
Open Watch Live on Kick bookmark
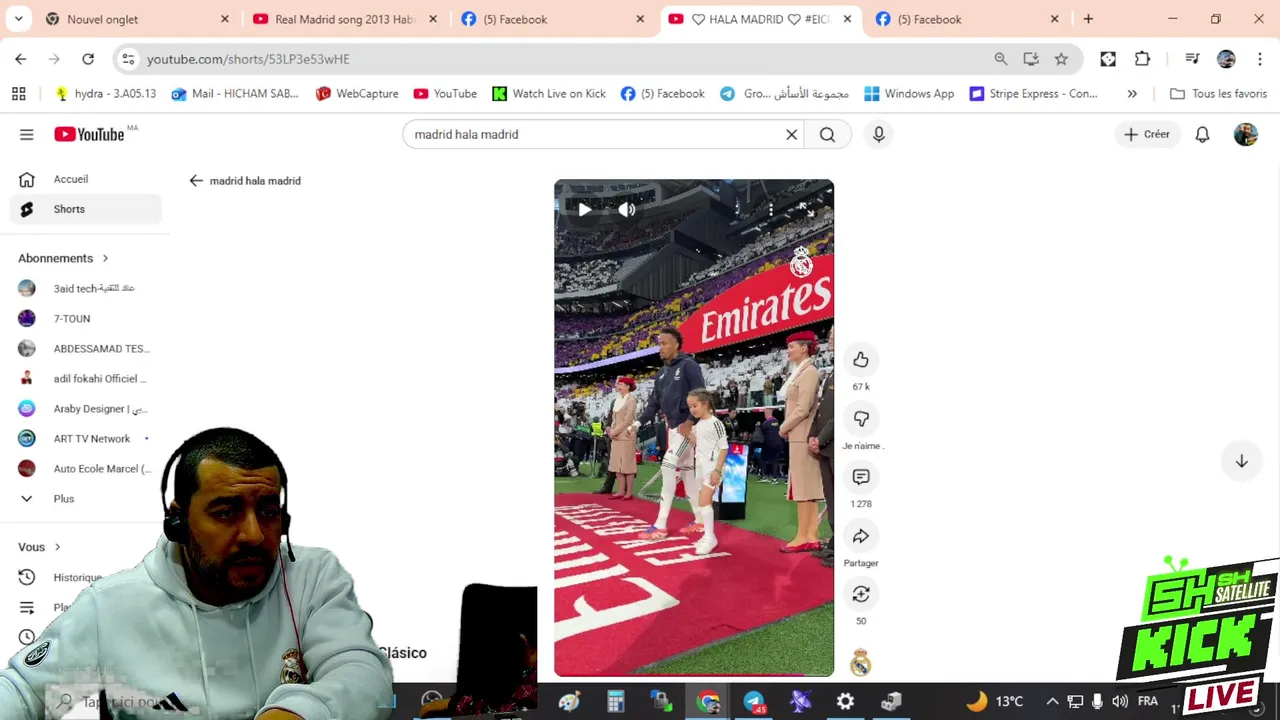click(549, 93)
